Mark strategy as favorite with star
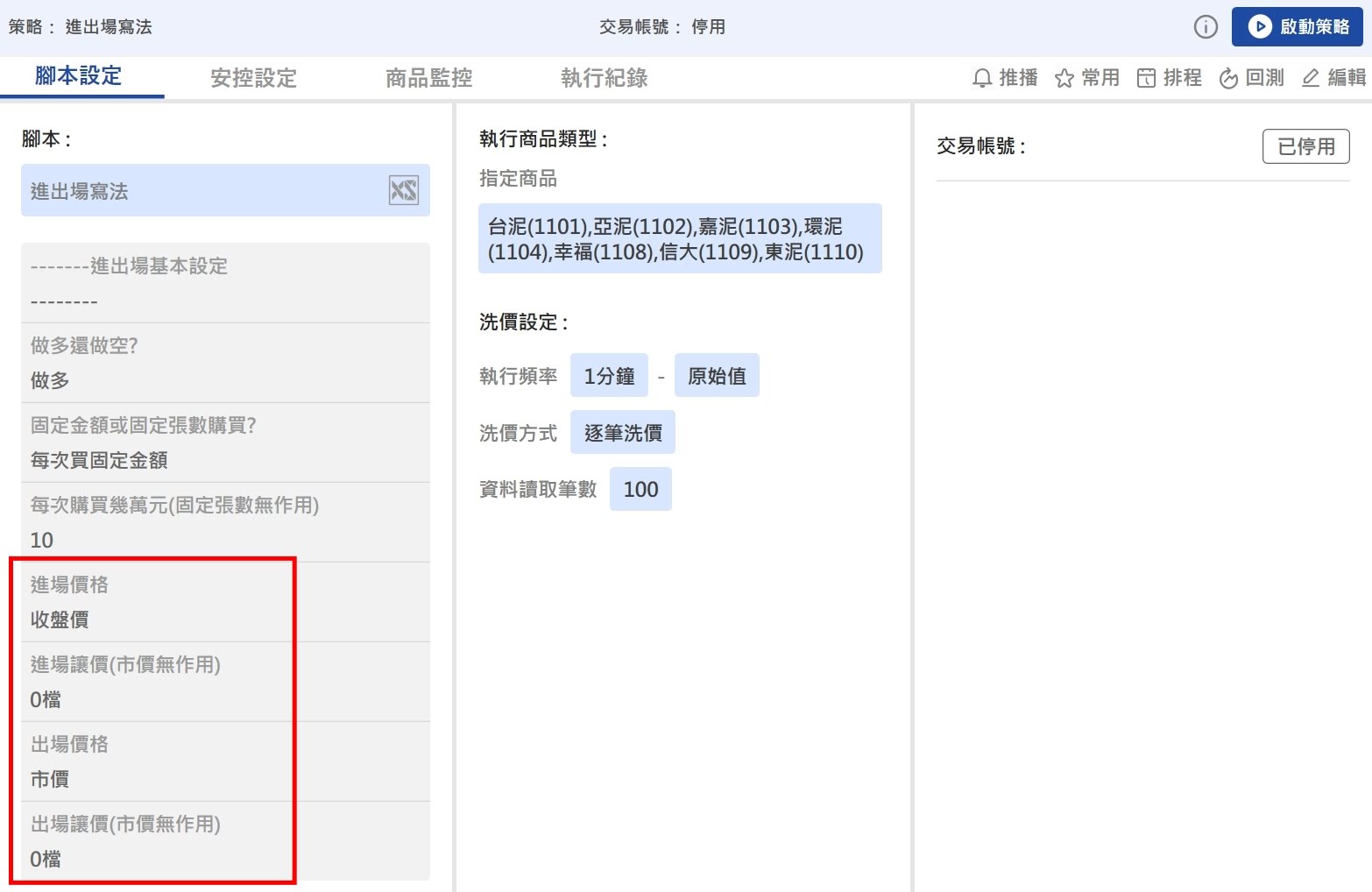 [1064, 78]
